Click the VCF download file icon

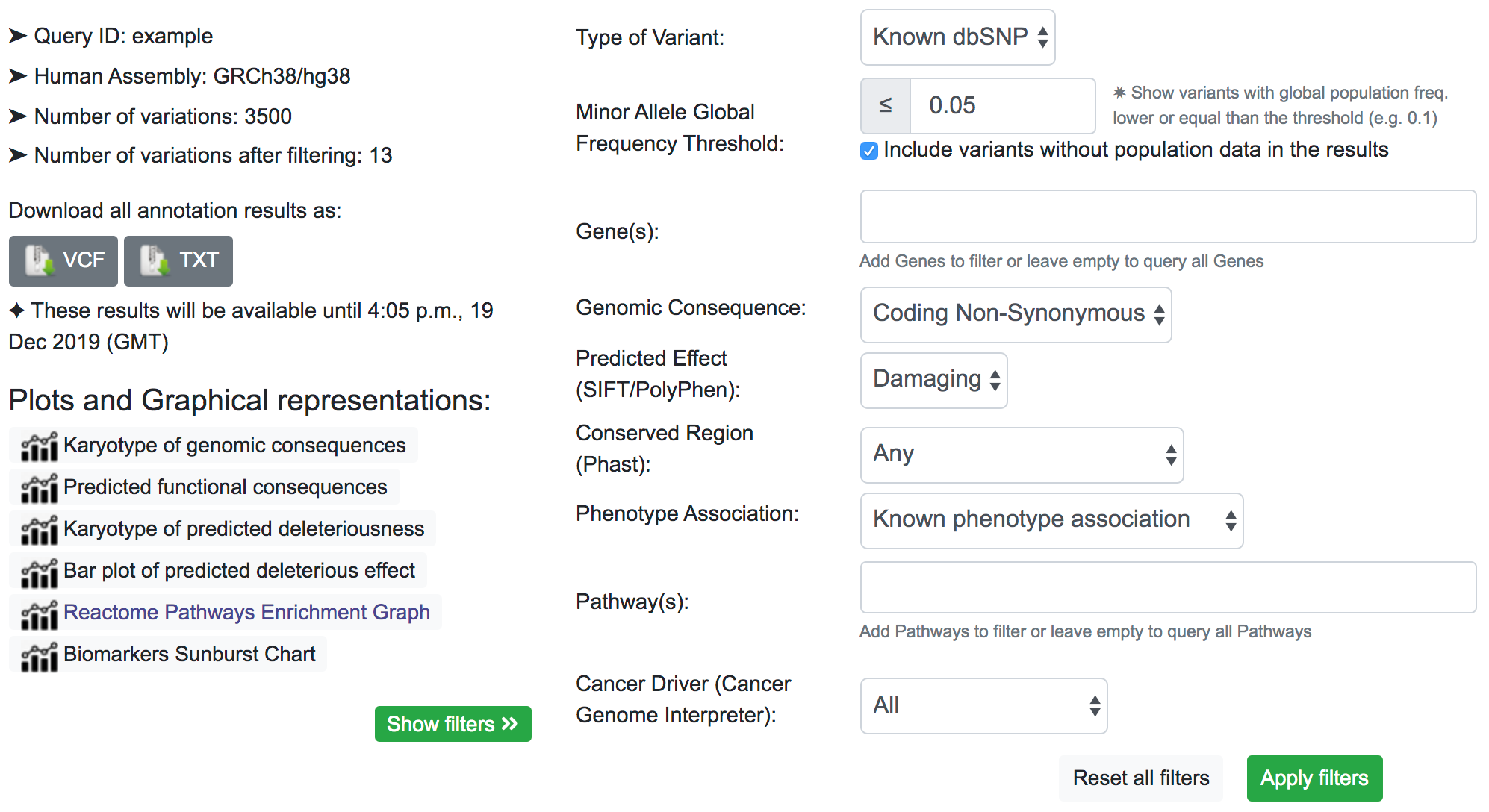(40, 260)
